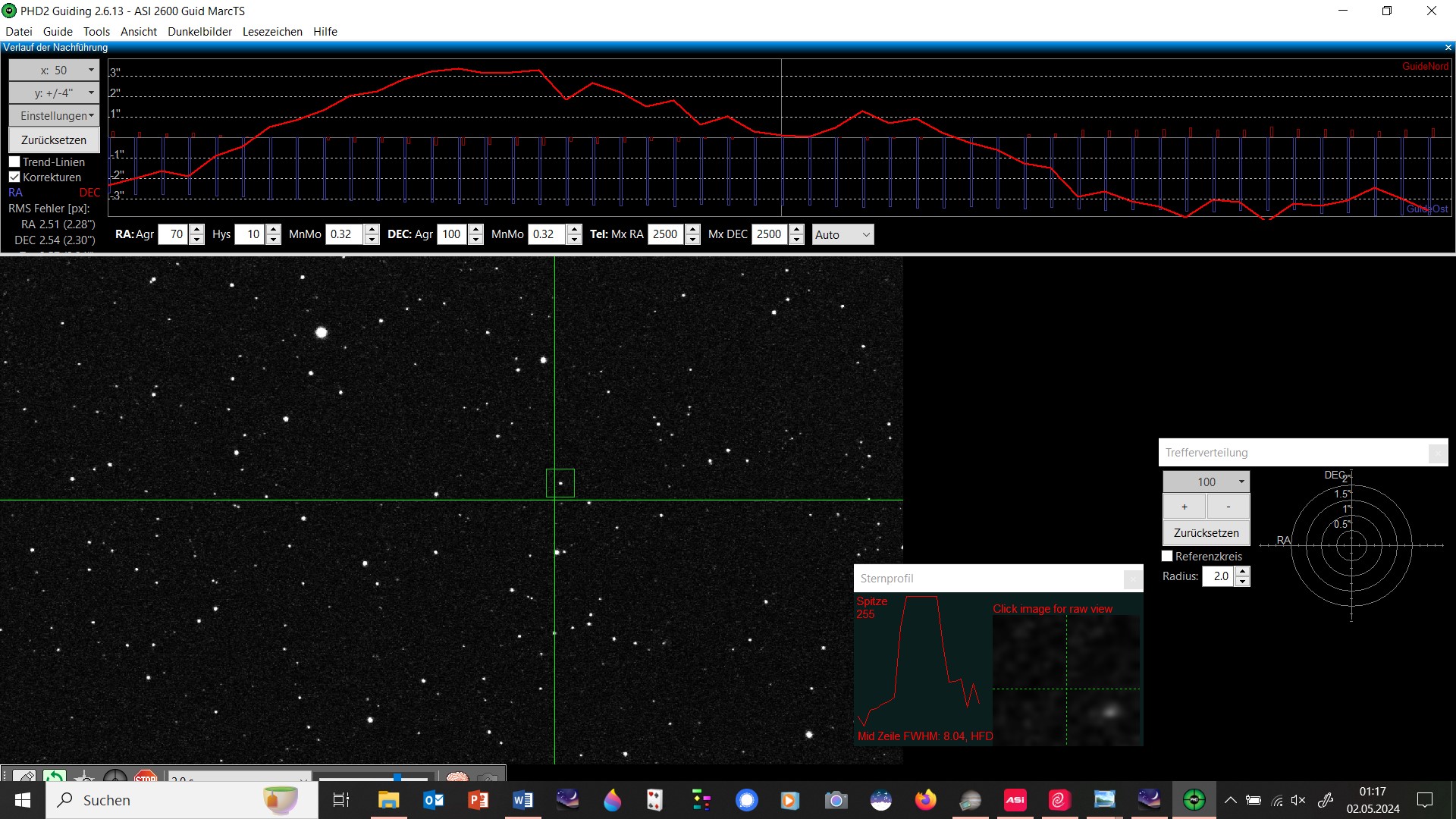Enable the Referenzkreis checkbox

click(1167, 557)
